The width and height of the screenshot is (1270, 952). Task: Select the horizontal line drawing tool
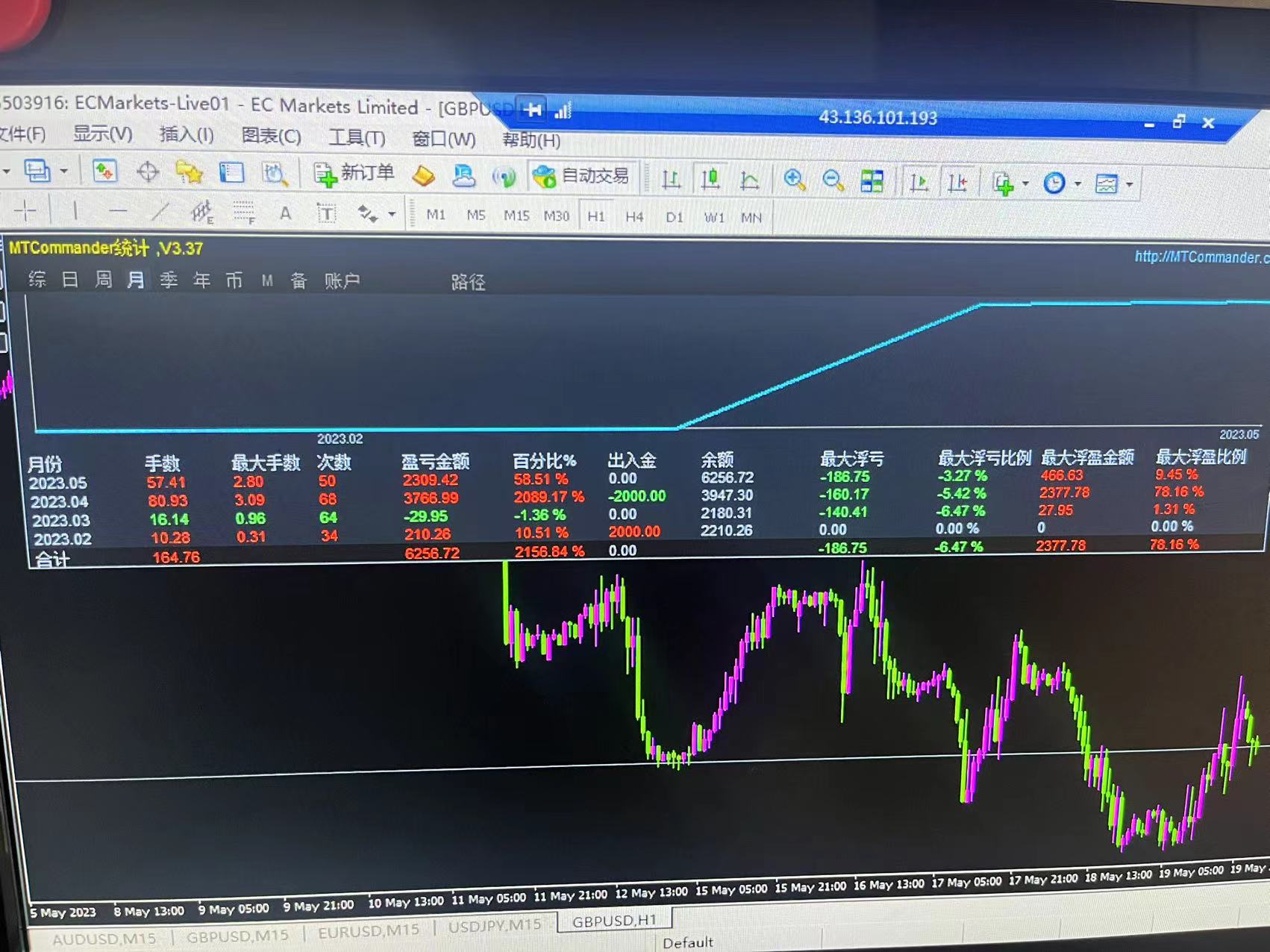pos(117,212)
